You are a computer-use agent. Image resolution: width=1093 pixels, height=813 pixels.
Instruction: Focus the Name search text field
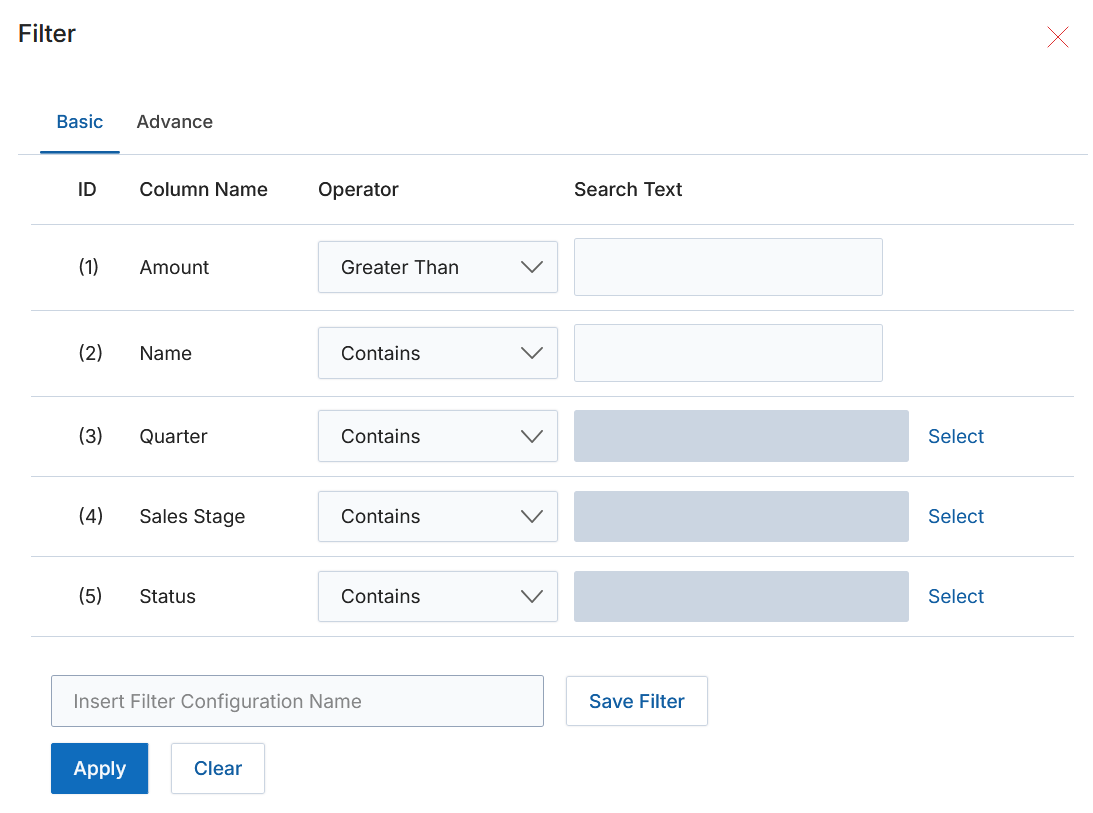tap(728, 354)
